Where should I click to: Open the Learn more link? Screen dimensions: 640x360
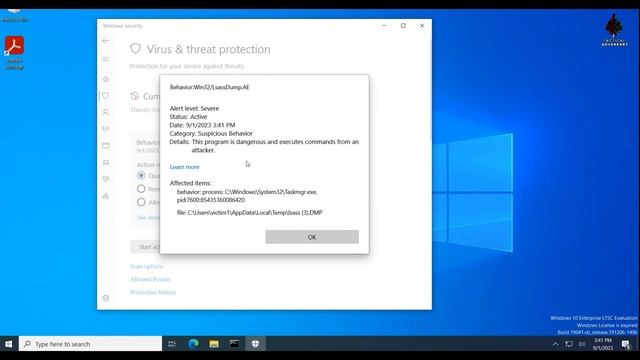pos(184,167)
